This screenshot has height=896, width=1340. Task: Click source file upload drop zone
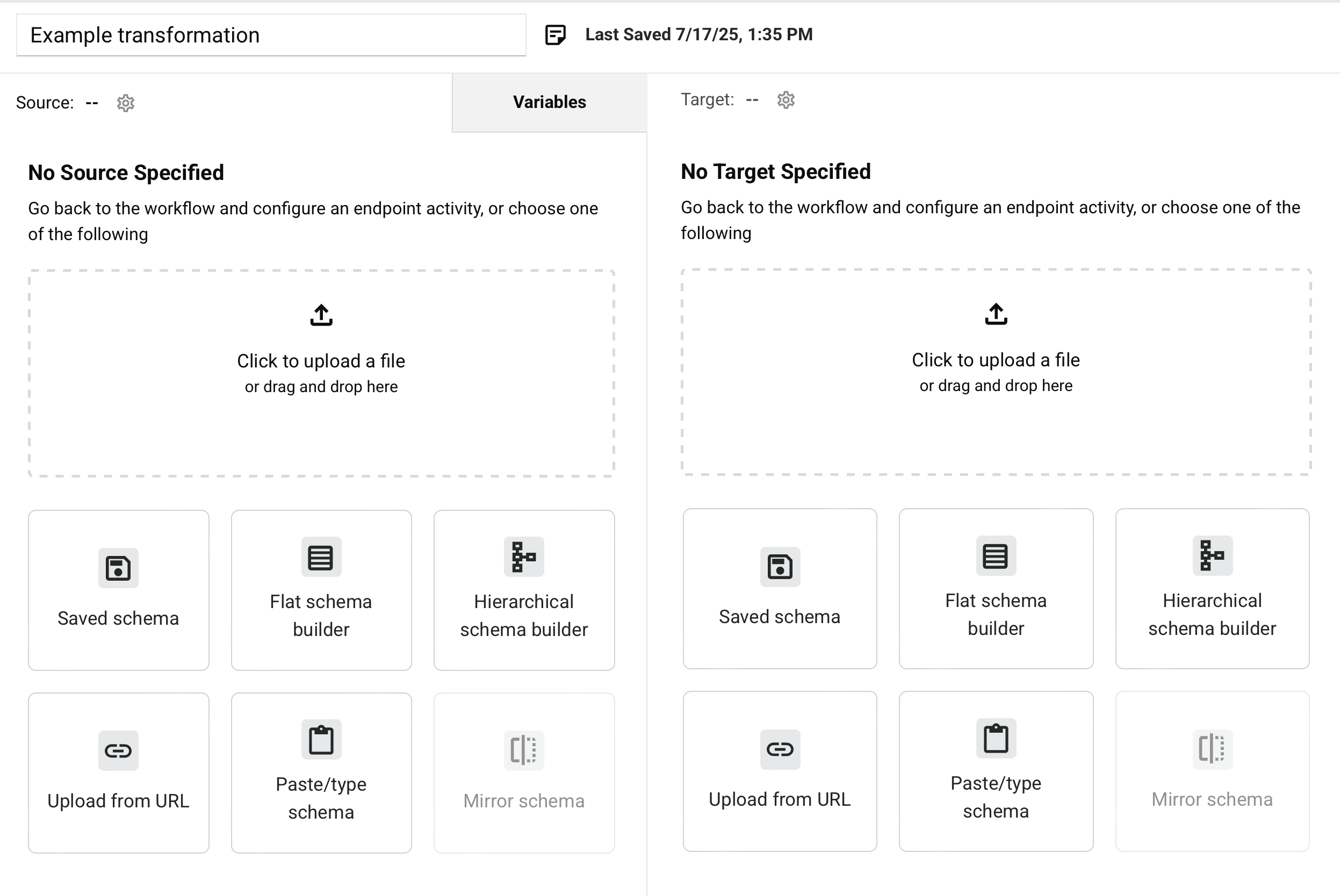click(321, 373)
